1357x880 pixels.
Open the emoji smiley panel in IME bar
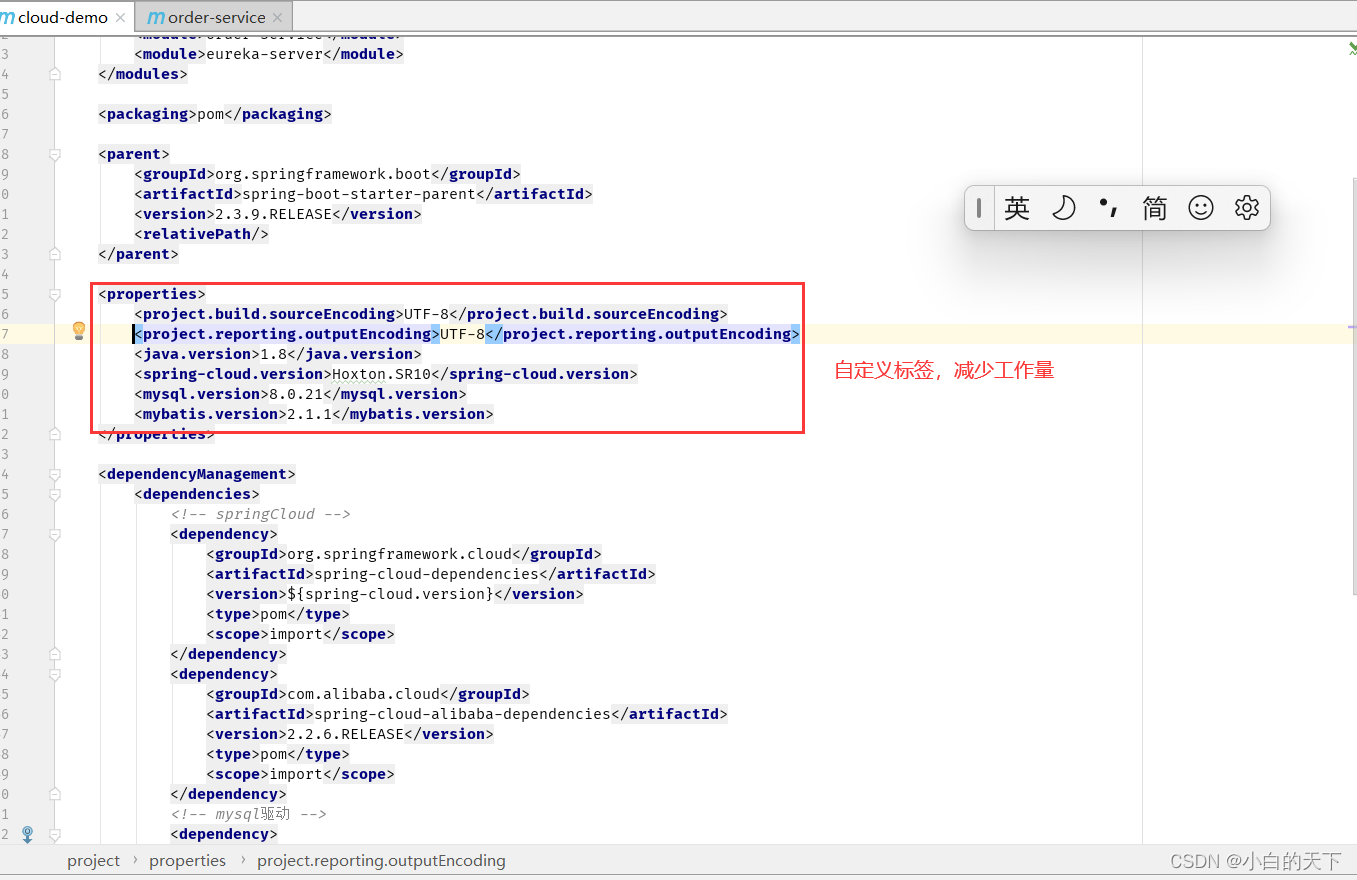pos(1200,208)
